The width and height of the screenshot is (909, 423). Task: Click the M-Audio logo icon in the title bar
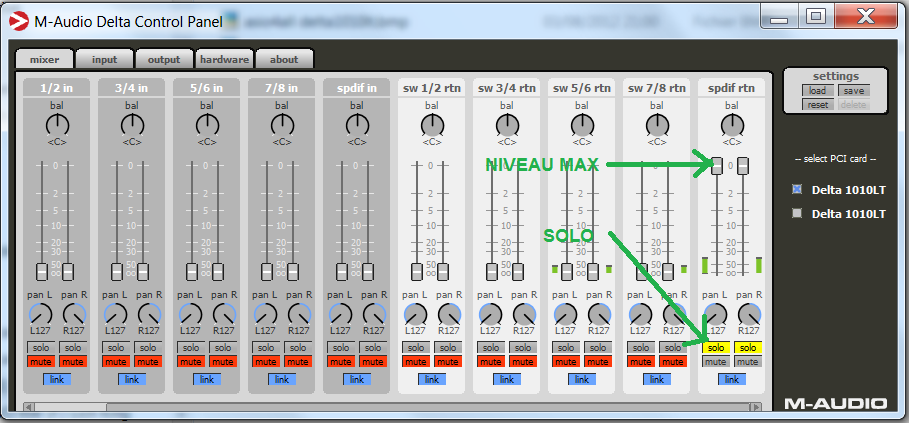click(18, 22)
